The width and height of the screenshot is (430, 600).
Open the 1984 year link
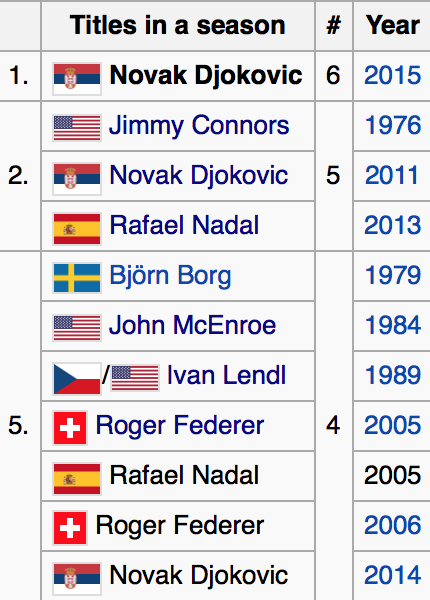[393, 325]
